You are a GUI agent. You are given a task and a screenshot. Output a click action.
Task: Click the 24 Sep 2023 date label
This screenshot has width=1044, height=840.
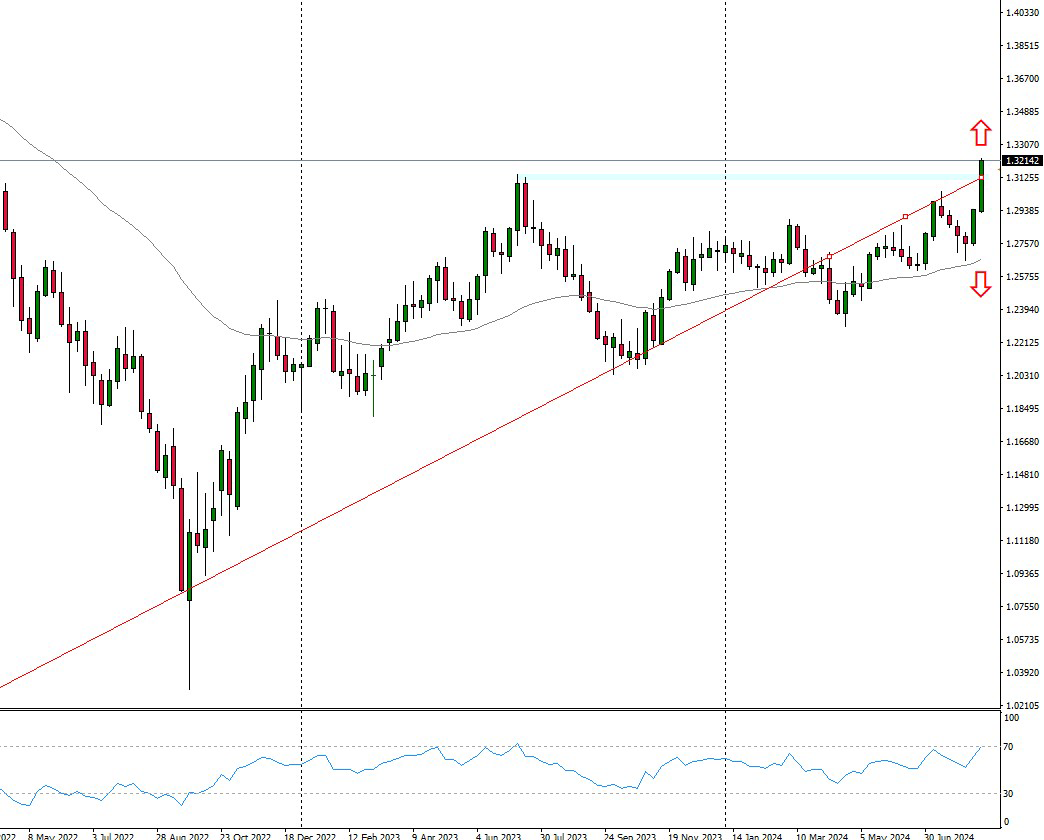630,834
